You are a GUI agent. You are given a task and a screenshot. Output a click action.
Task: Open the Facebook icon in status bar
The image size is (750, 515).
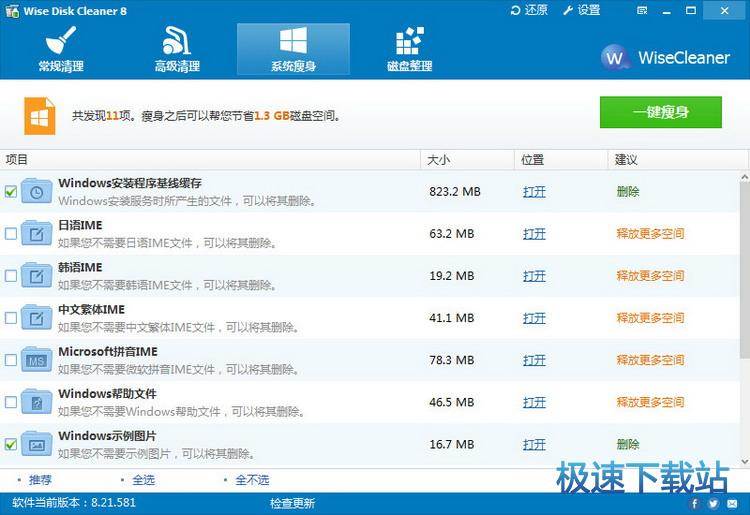[695, 503]
